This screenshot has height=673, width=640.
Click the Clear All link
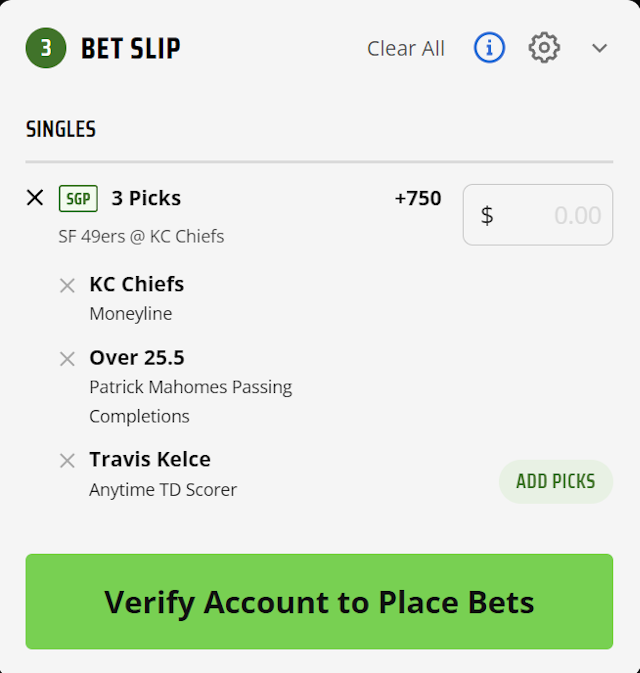[406, 48]
